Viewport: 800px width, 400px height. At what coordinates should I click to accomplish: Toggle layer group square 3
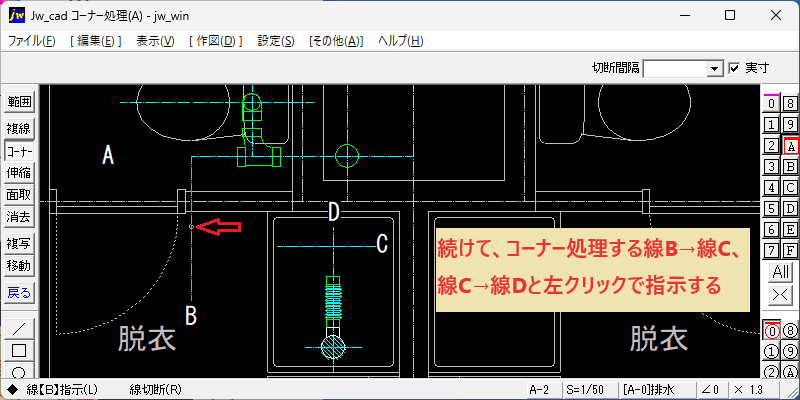coord(771,167)
